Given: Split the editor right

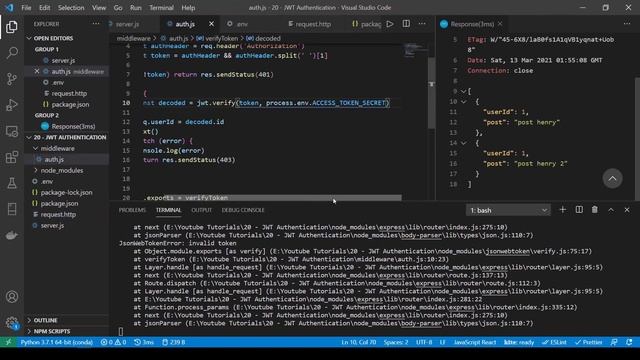Looking at the screenshot, I should pyautogui.click(x=406, y=24).
